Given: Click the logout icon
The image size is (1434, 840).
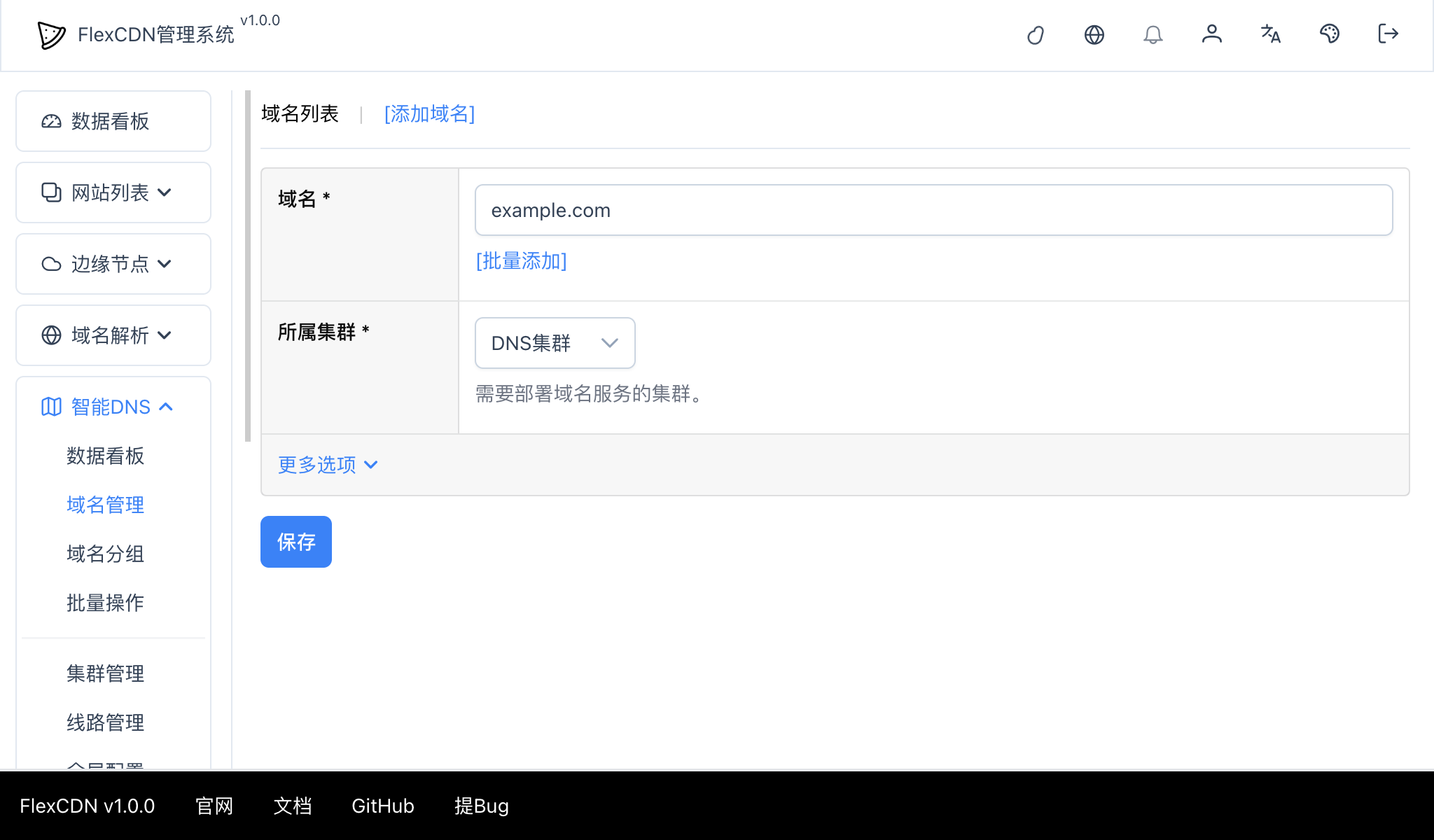Looking at the screenshot, I should pos(1387,34).
